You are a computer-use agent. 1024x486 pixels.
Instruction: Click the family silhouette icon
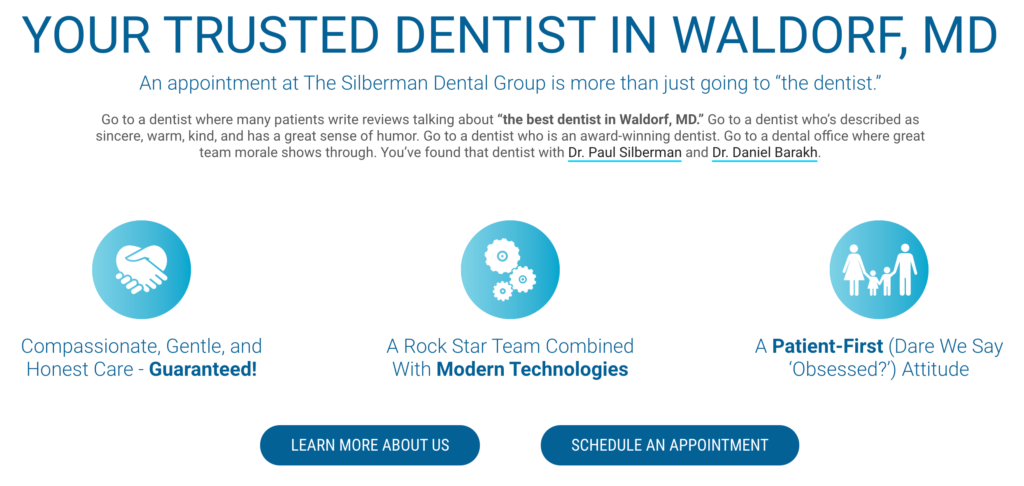(x=879, y=270)
